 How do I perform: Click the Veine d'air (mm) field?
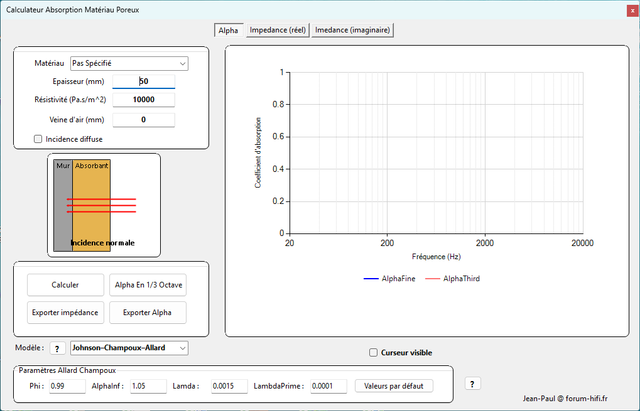pos(144,120)
